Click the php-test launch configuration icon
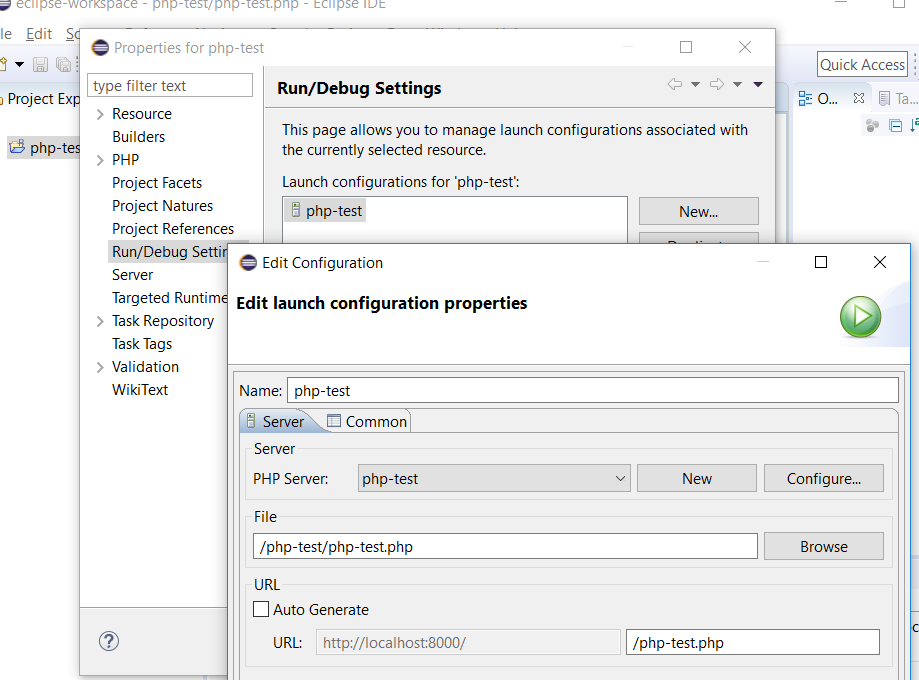 click(296, 209)
